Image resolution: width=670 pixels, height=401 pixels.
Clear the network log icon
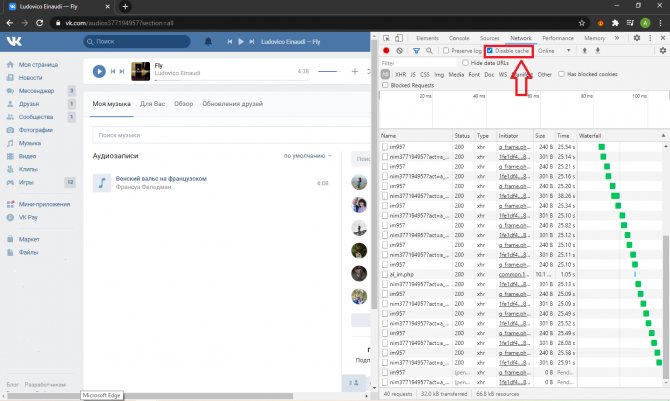coord(399,50)
